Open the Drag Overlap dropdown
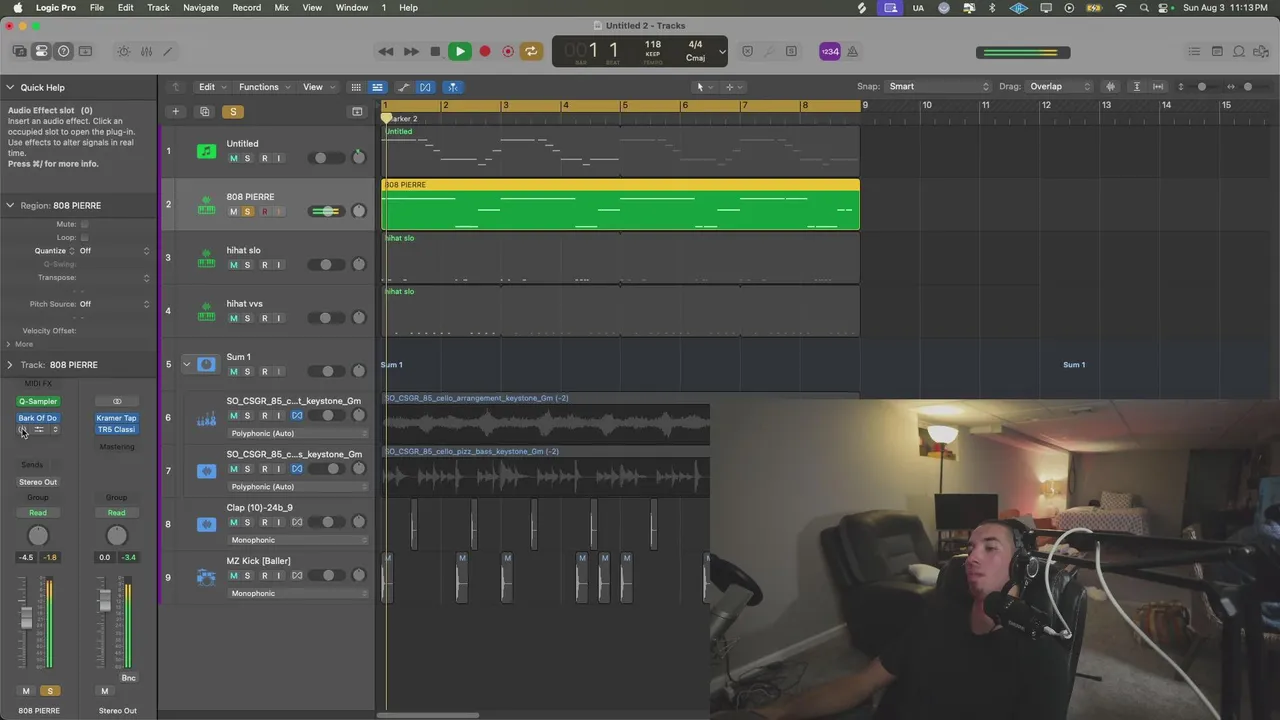 pos(1060,87)
